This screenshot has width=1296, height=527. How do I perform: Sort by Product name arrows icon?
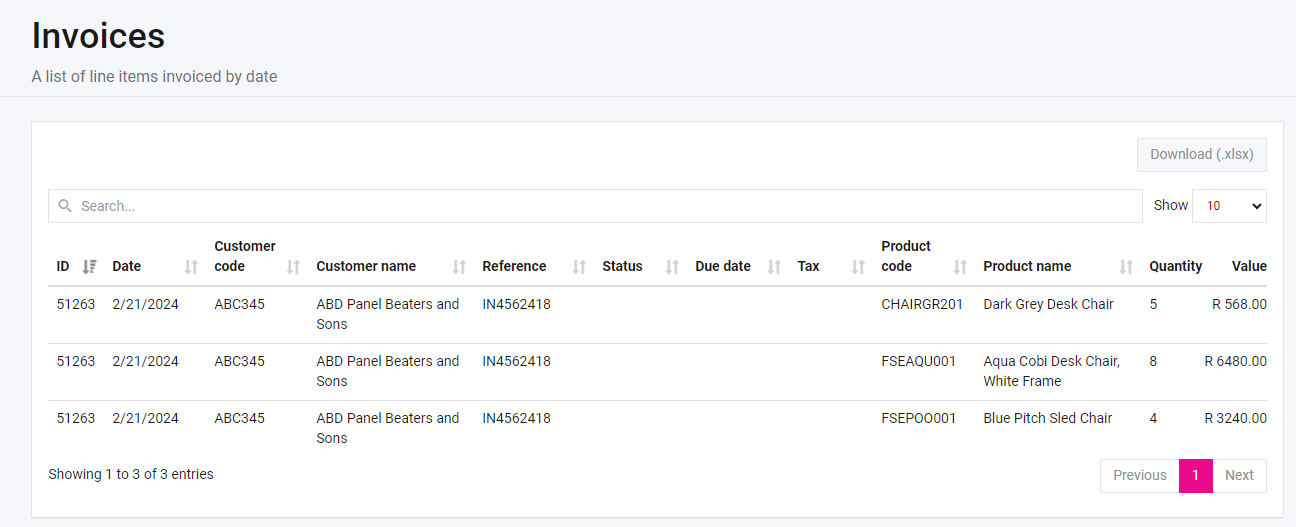1127,267
